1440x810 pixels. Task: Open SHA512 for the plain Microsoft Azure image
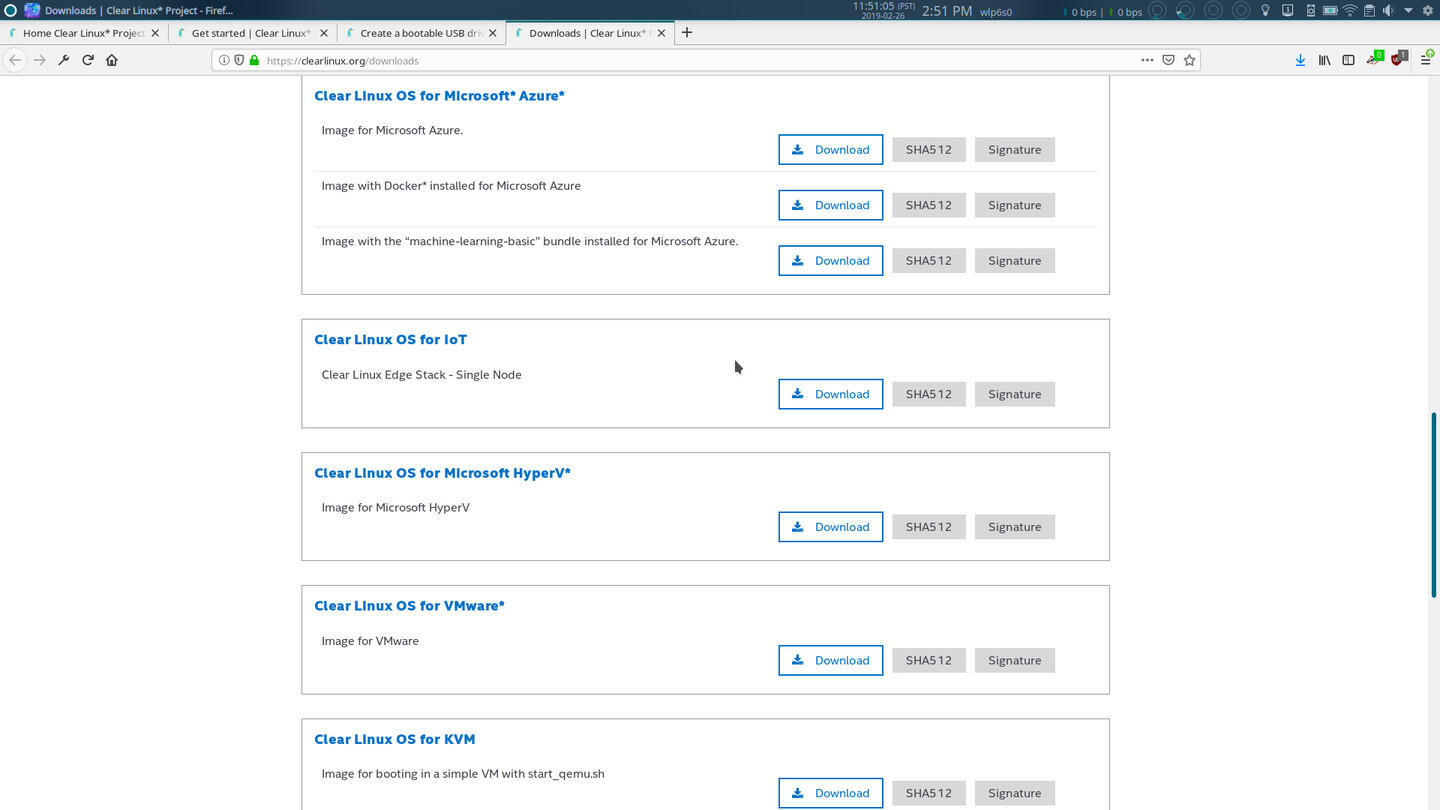[x=928, y=150]
